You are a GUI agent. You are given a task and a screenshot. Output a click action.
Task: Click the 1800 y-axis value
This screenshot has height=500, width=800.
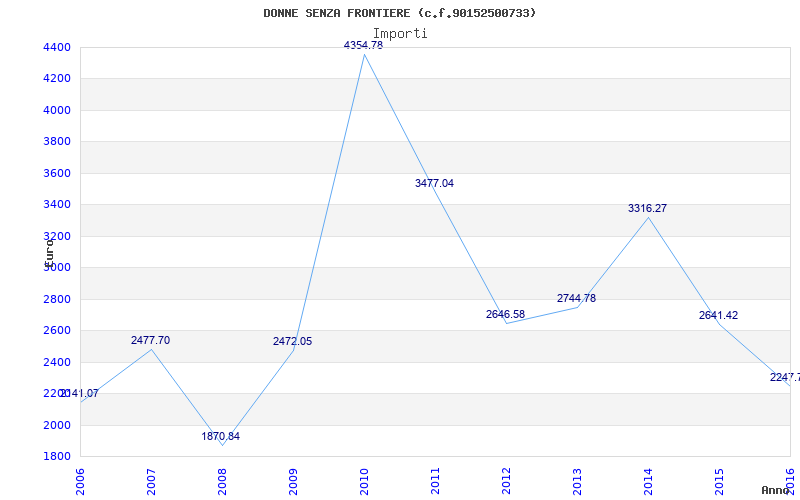pyautogui.click(x=55, y=456)
